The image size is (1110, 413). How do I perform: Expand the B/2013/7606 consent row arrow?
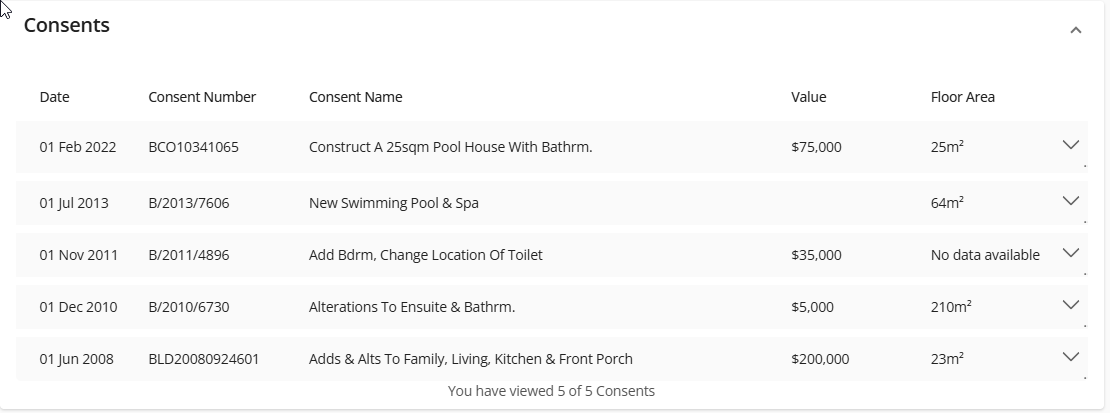pyautogui.click(x=1070, y=200)
